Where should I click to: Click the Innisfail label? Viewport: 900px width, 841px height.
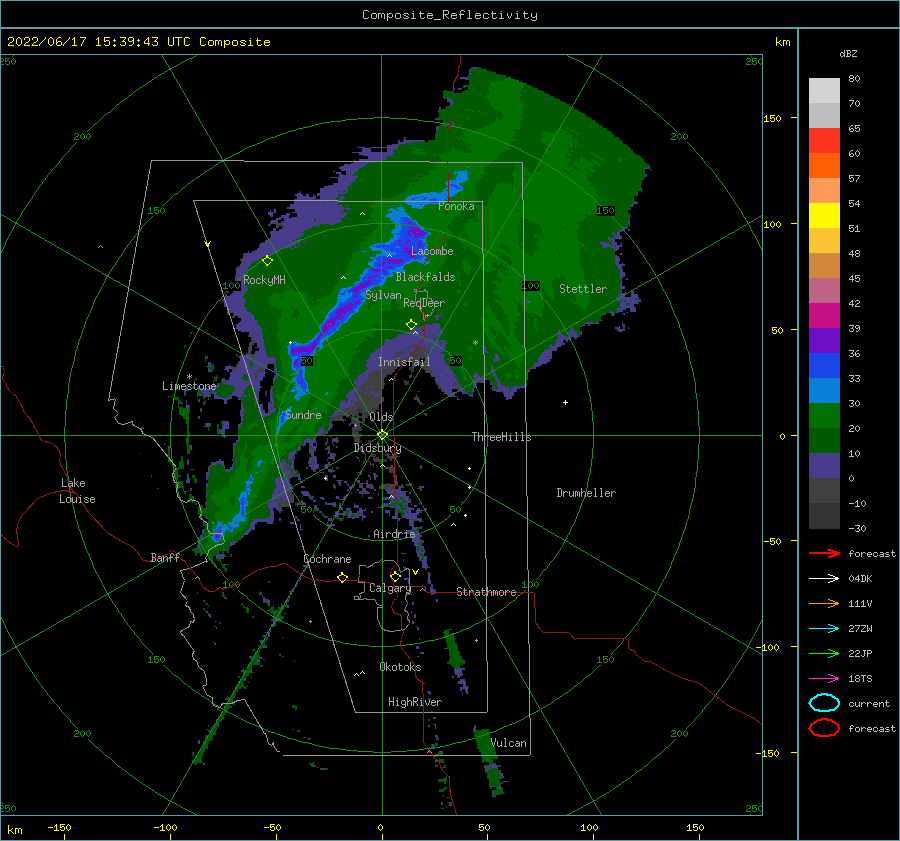404,362
